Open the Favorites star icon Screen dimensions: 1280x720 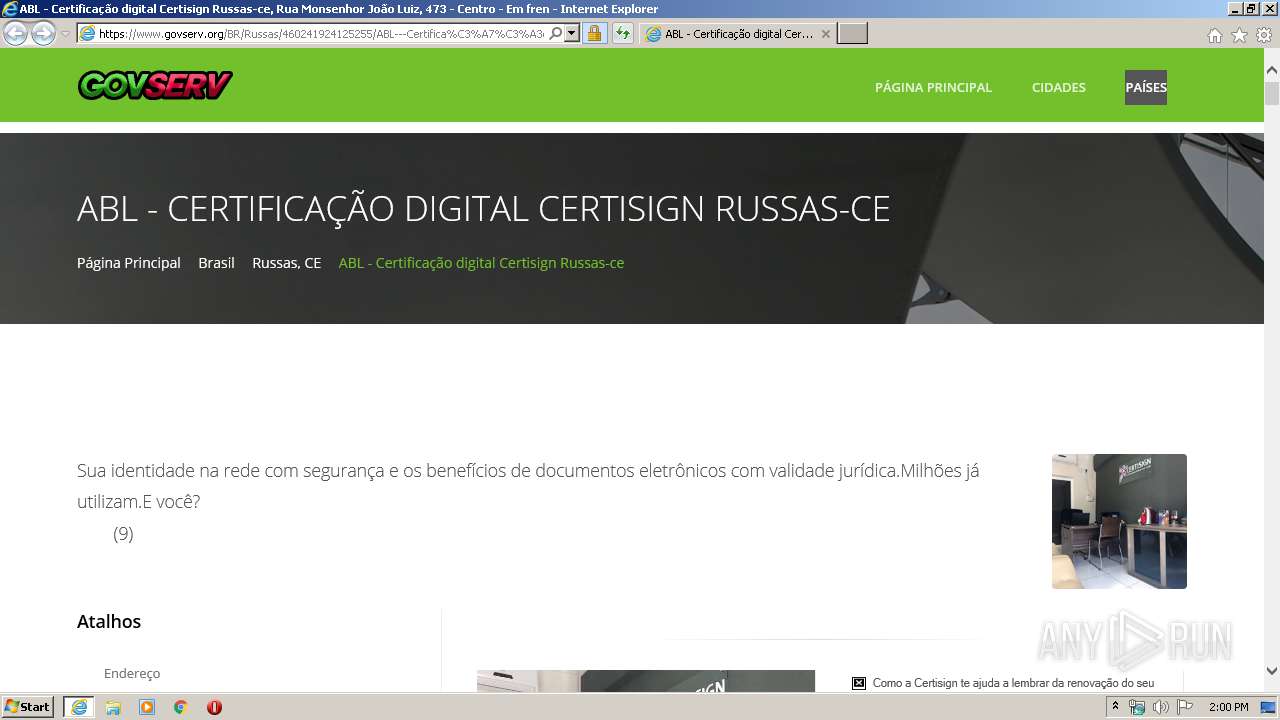coord(1239,35)
